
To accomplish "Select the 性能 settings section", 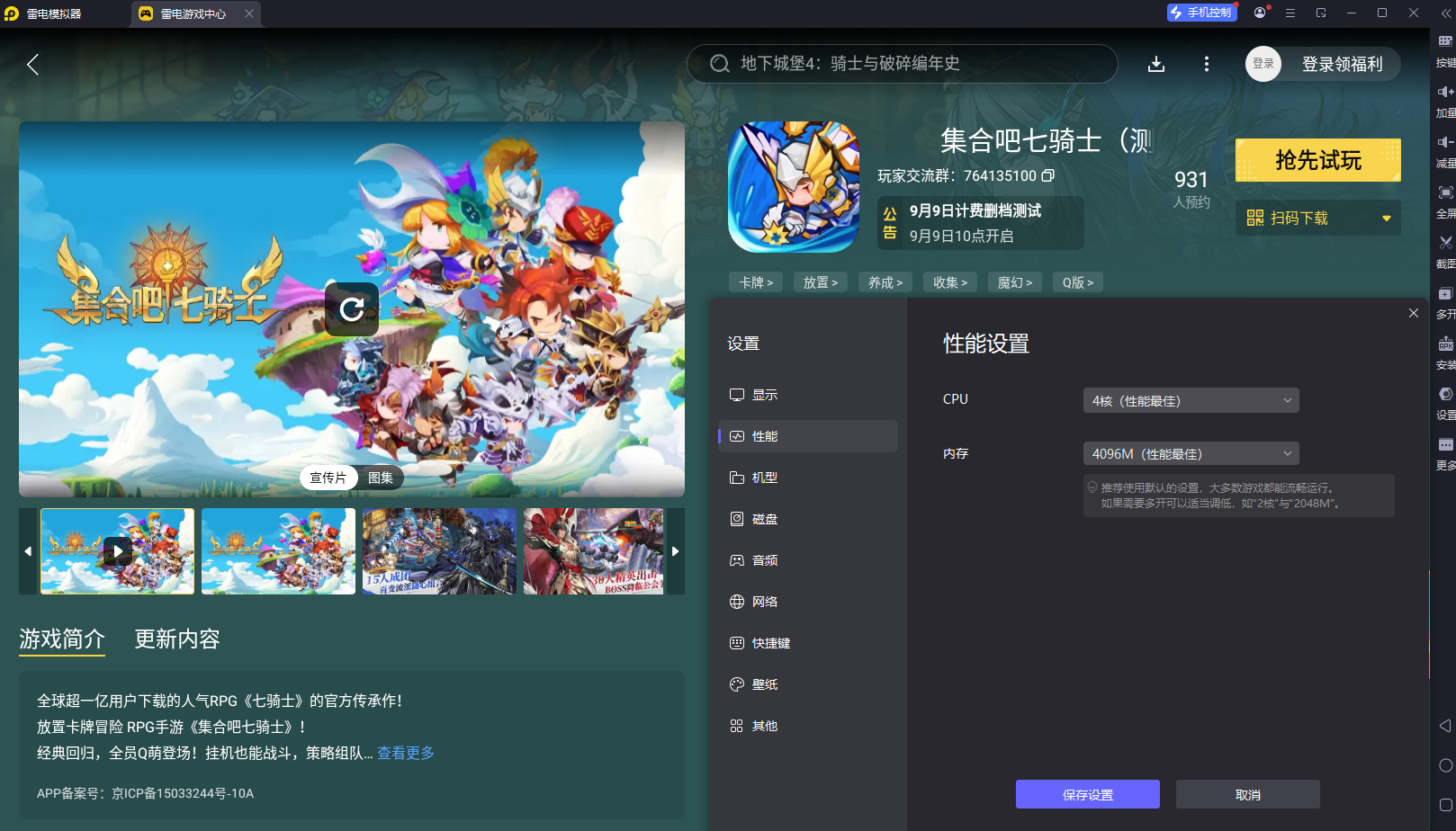I will [x=808, y=436].
